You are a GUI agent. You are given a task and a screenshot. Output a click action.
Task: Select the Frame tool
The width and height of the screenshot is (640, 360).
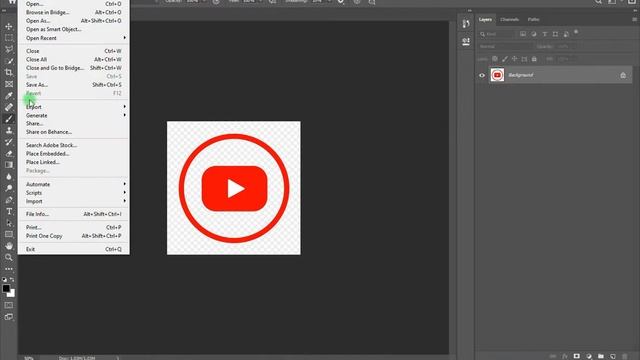point(9,84)
